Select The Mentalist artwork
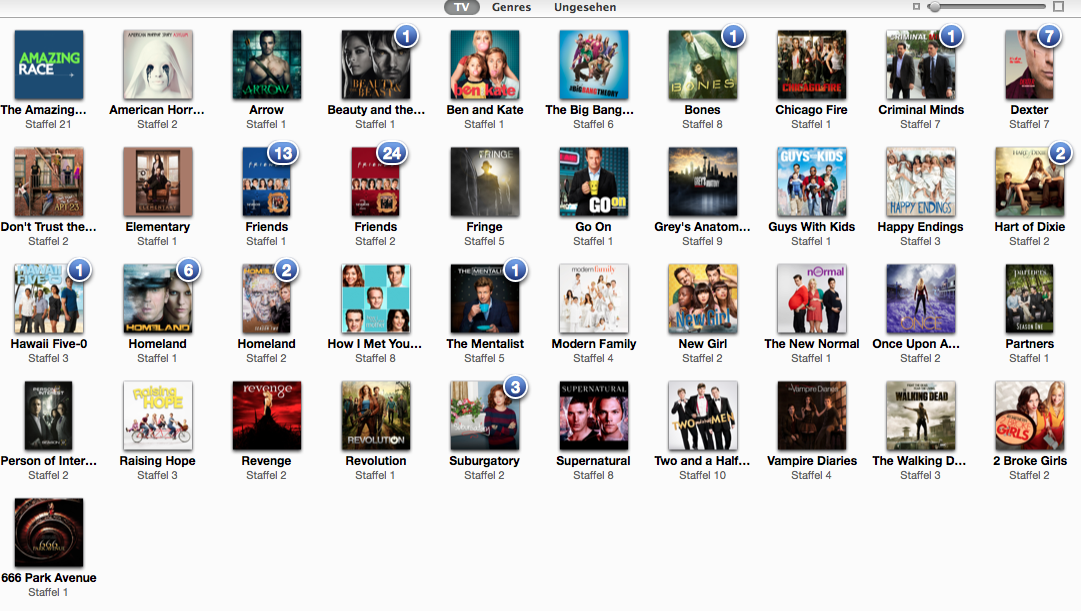1081x611 pixels. point(484,299)
